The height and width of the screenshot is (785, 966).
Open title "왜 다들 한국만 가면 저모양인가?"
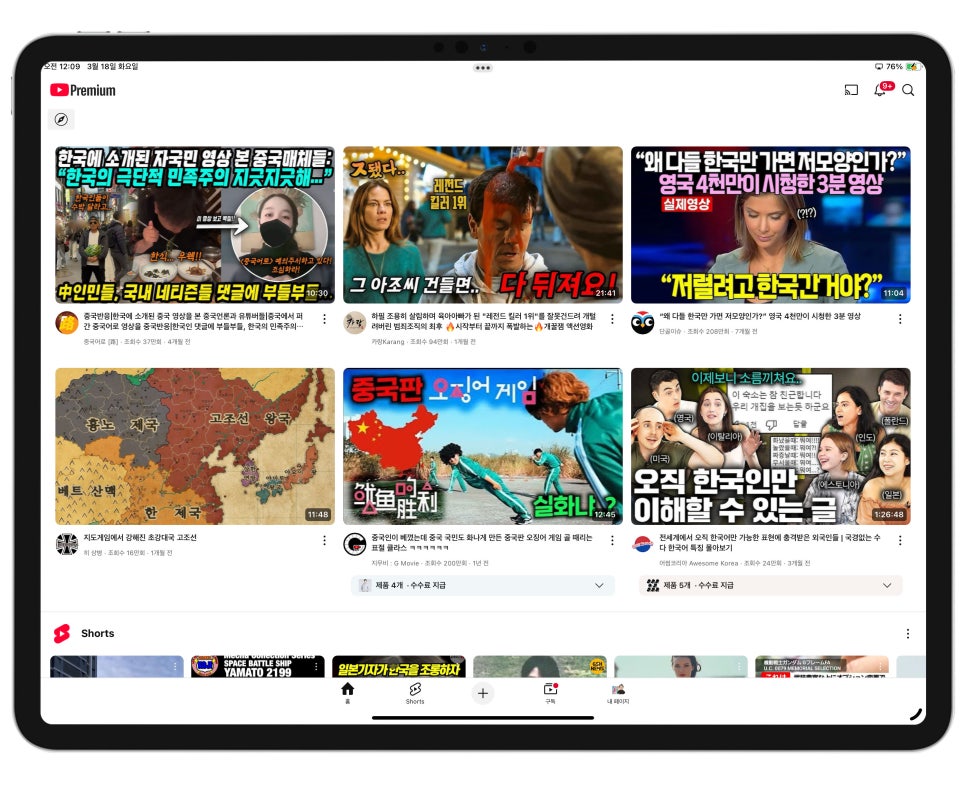(760, 316)
